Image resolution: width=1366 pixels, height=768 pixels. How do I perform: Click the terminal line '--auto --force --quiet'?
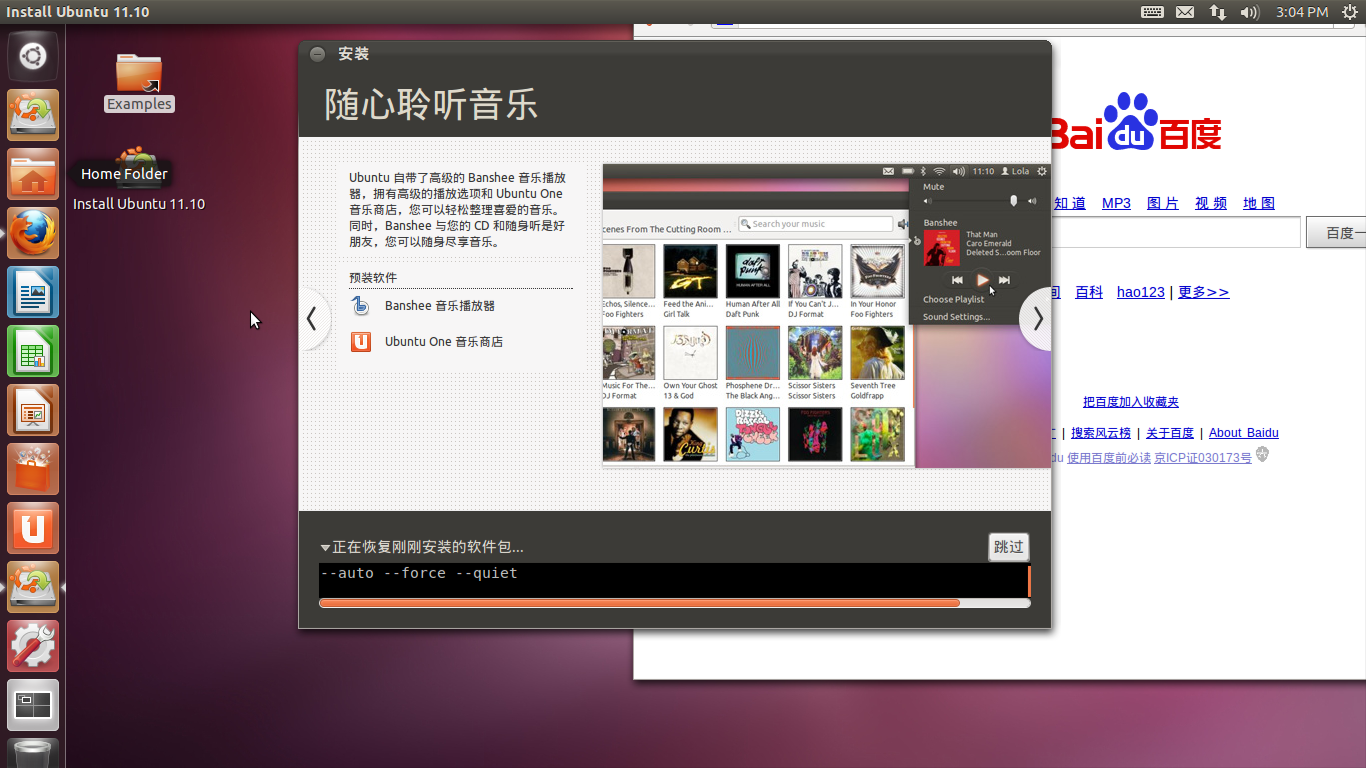tap(419, 573)
